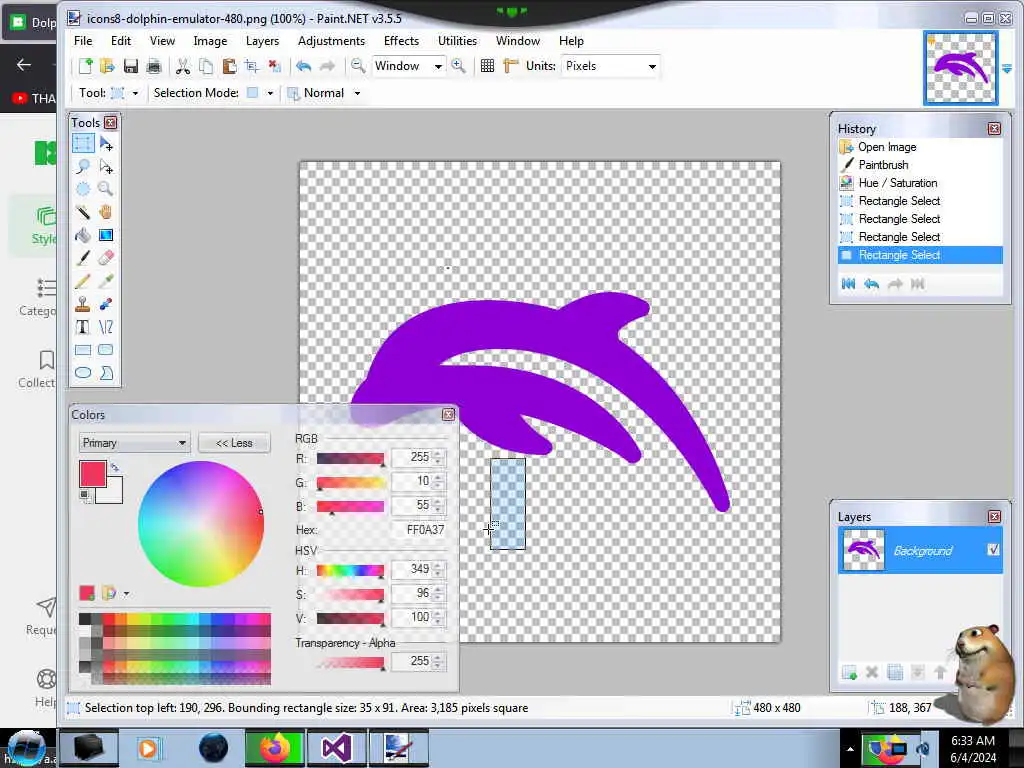The width and height of the screenshot is (1024, 768).
Task: Select the Ellipse Select tool
Action: 83,189
